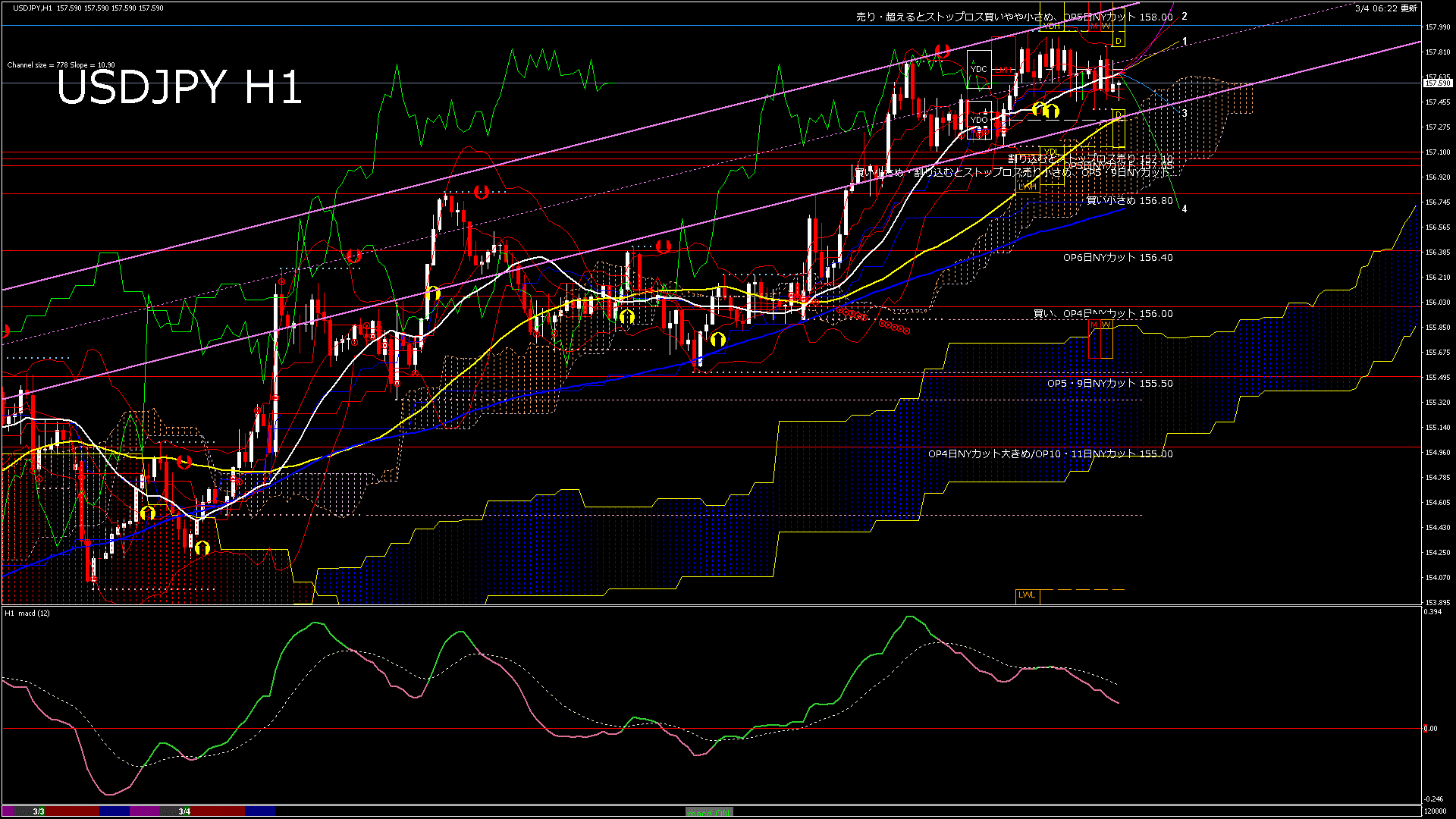Click forecast line endpoint number 4
Viewport: 1456px width, 819px height.
[x=1185, y=209]
